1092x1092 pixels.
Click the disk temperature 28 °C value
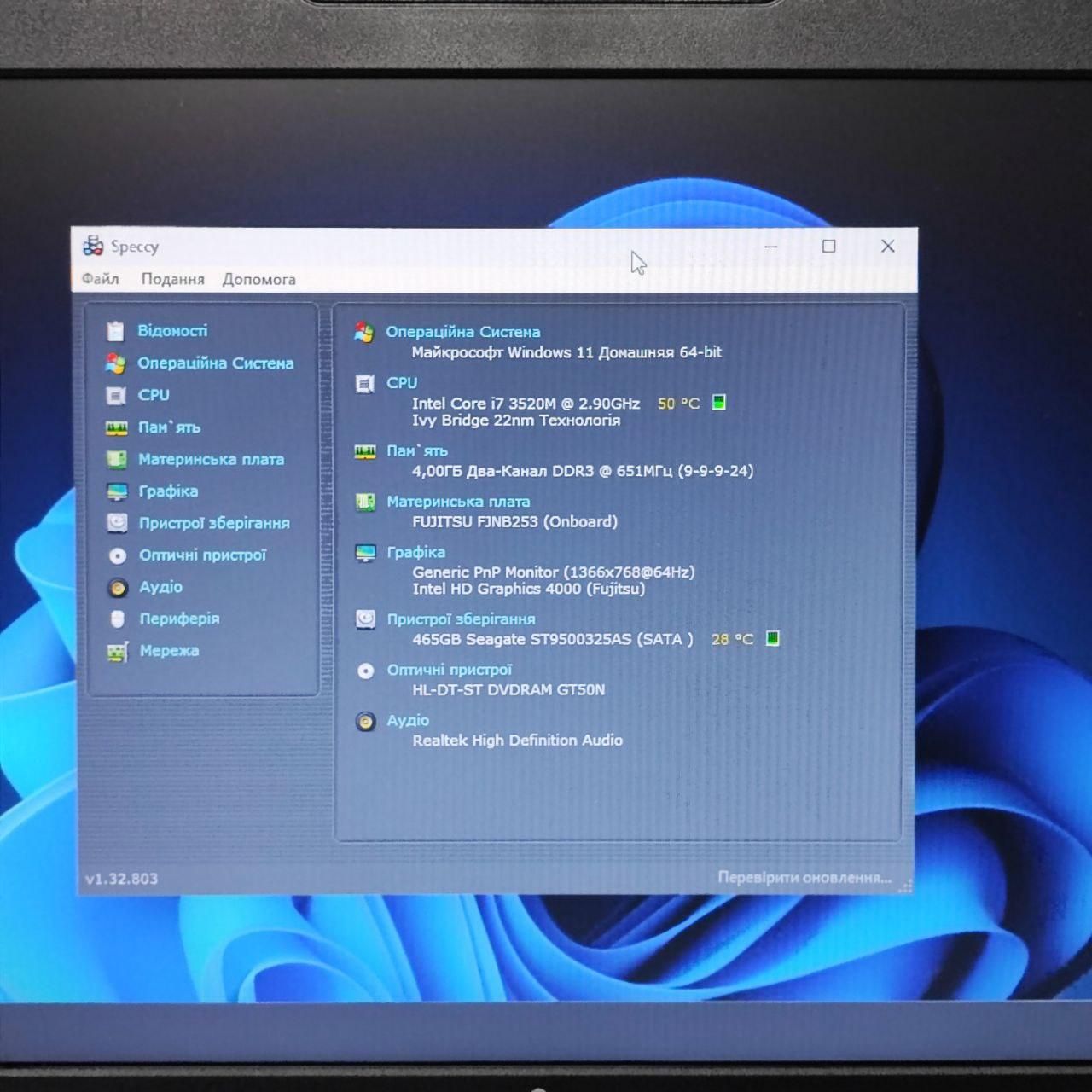(x=733, y=639)
